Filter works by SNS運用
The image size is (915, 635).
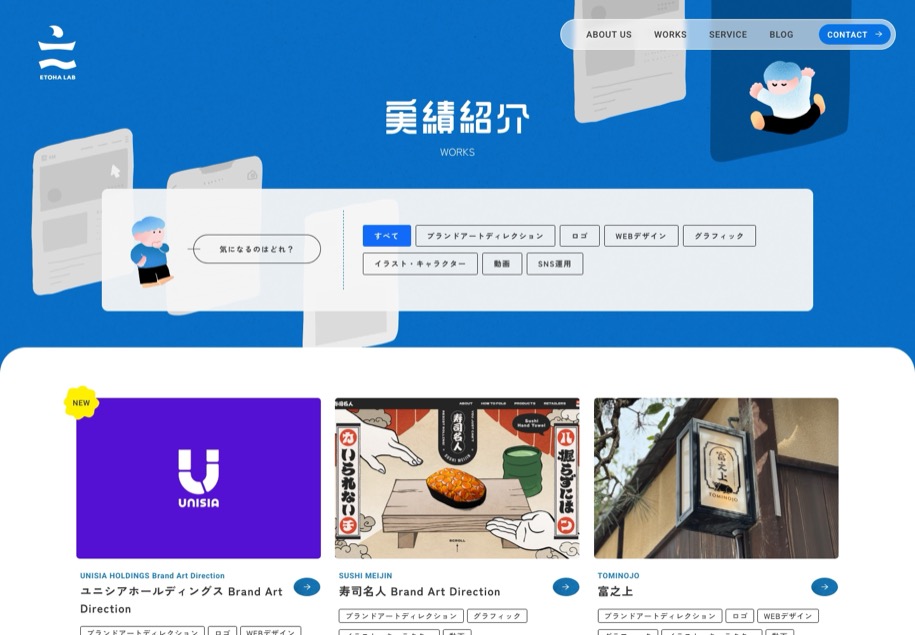point(554,264)
